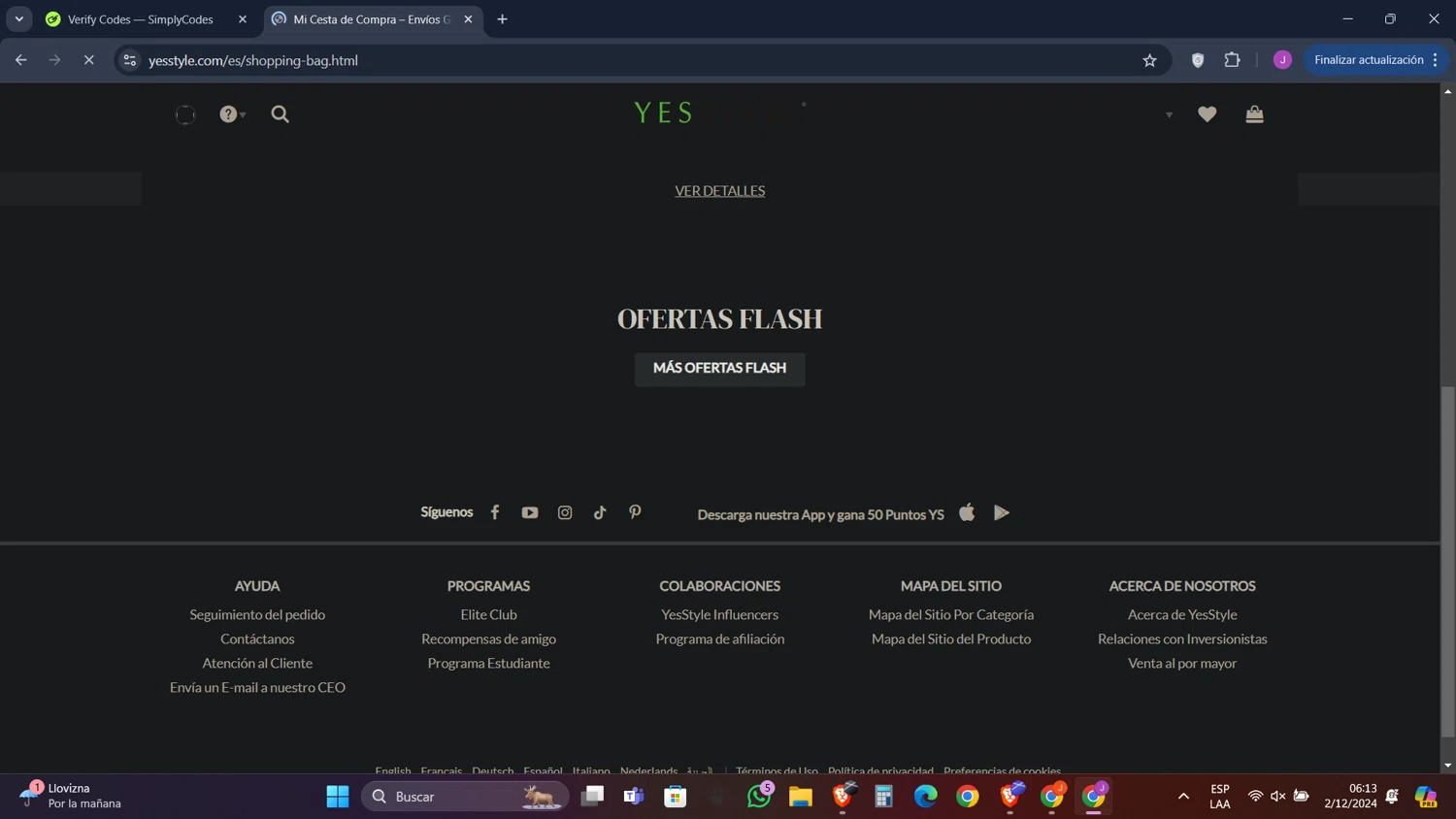Viewport: 1456px width, 819px height.
Task: Click the taskbar Buscar search box
Action: pos(465,797)
